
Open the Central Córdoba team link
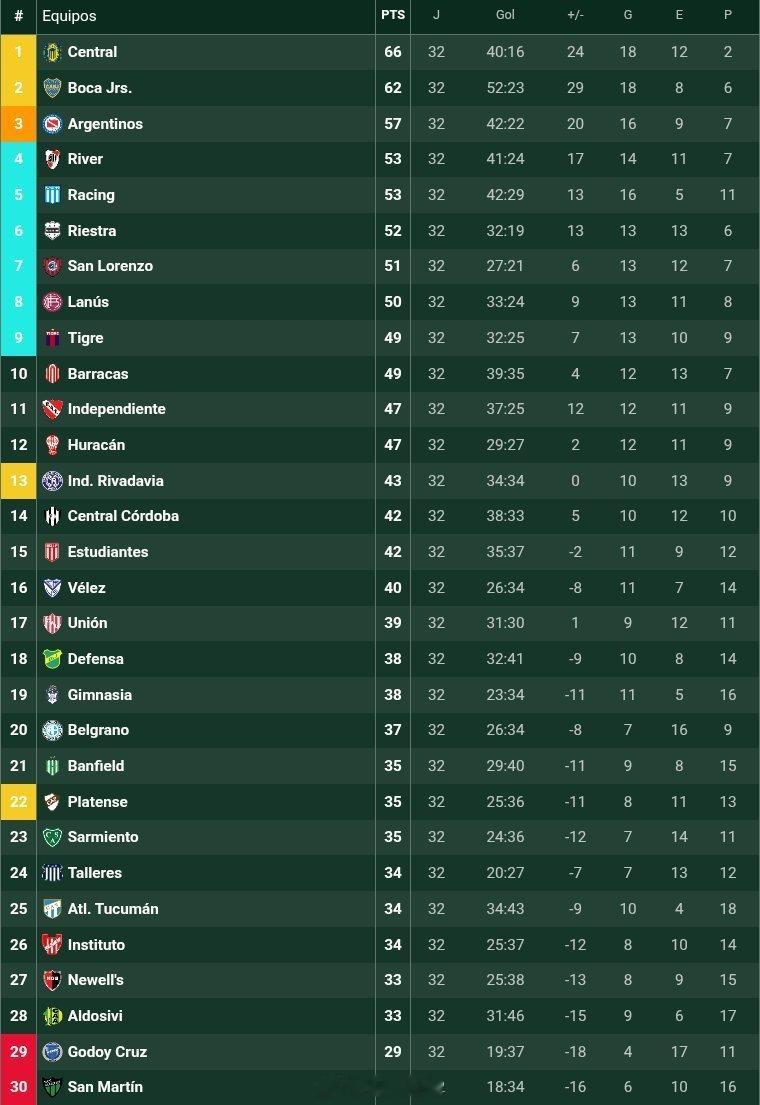pos(123,517)
